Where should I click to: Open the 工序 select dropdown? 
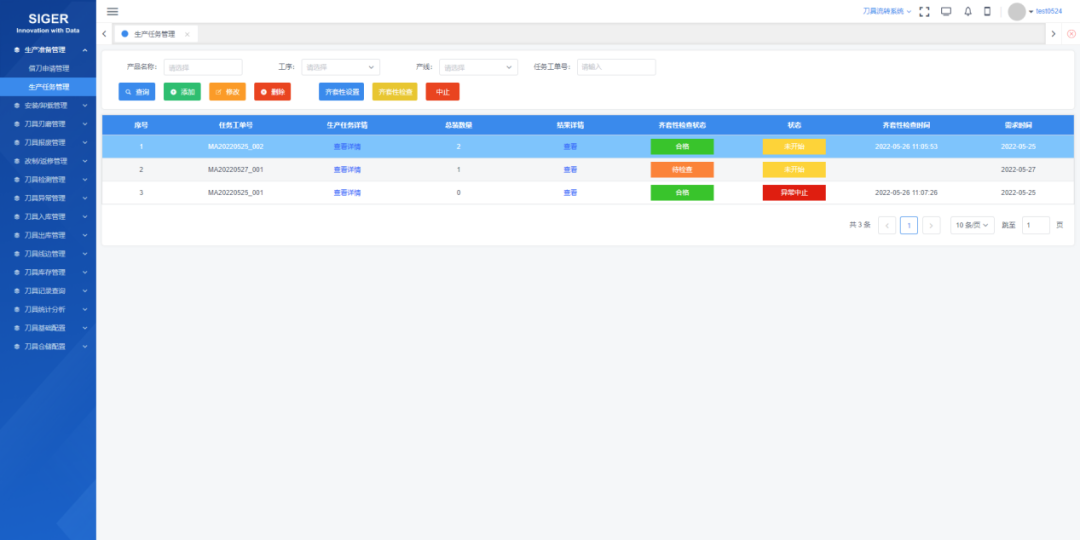pos(341,68)
